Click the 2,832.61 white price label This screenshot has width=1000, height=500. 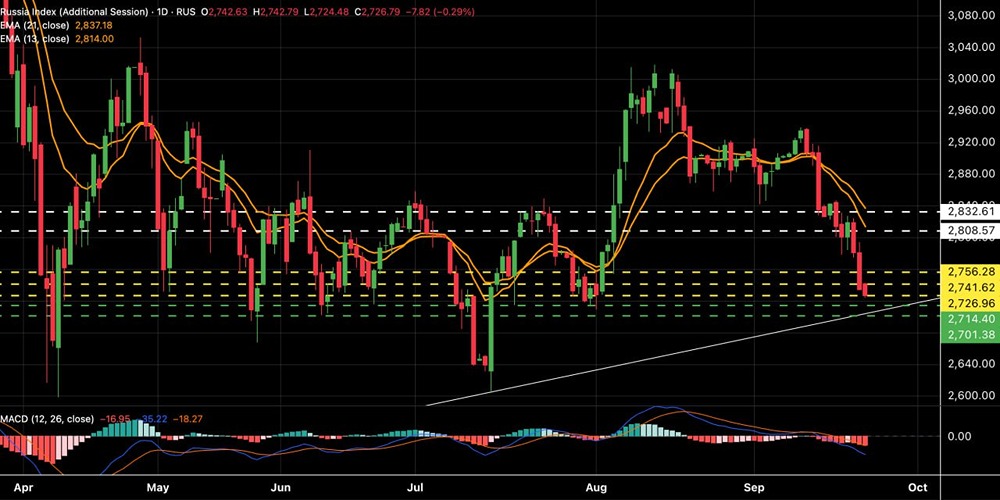coord(968,212)
